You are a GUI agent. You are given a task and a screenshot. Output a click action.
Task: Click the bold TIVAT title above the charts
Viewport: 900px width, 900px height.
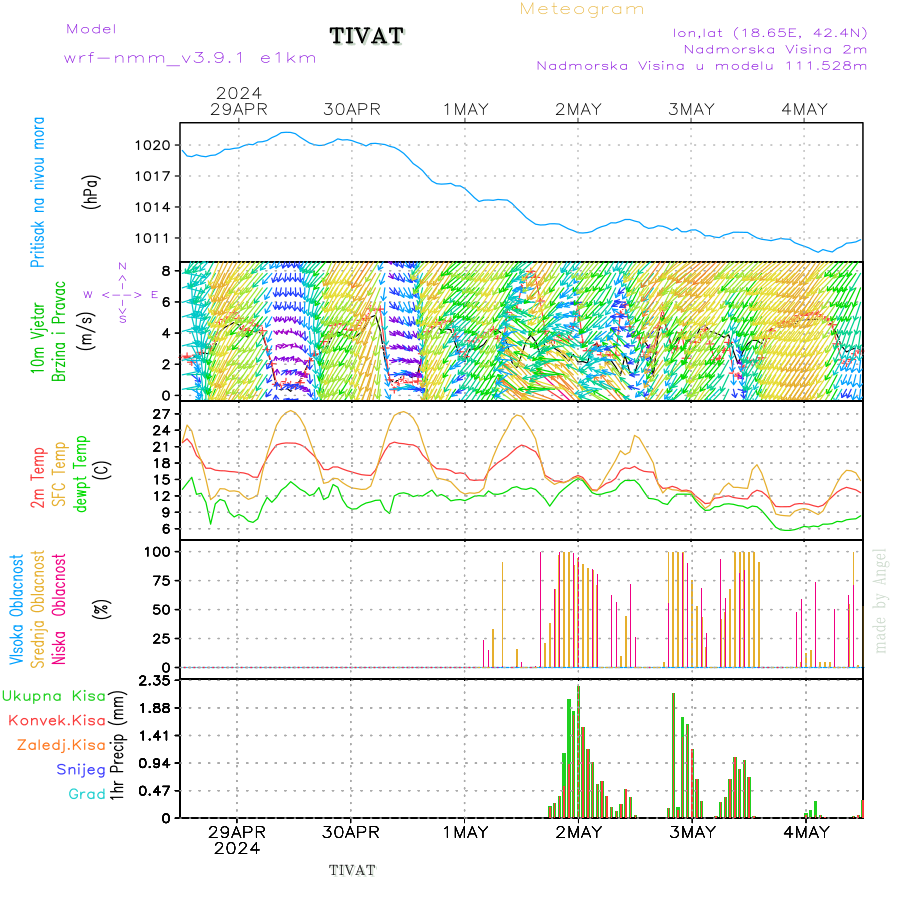click(x=367, y=36)
